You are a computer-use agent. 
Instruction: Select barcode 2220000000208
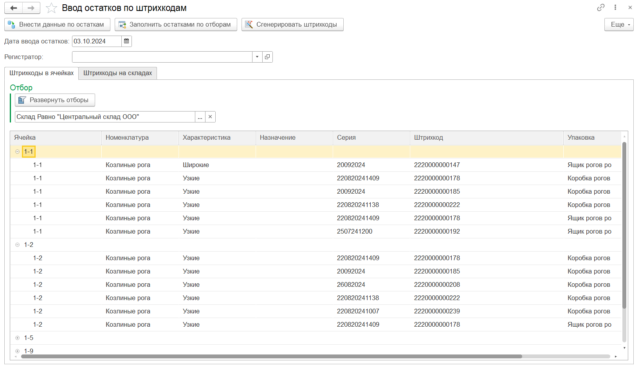[x=437, y=285]
